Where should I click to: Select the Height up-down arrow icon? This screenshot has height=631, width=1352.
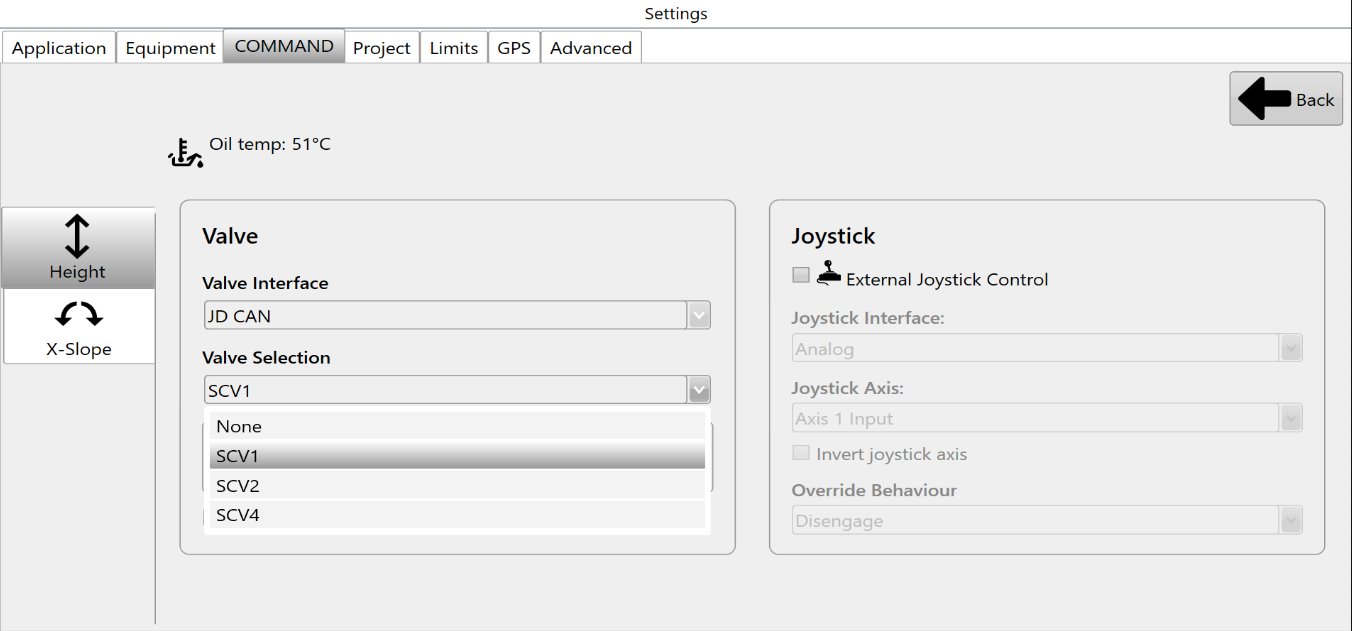pos(77,237)
